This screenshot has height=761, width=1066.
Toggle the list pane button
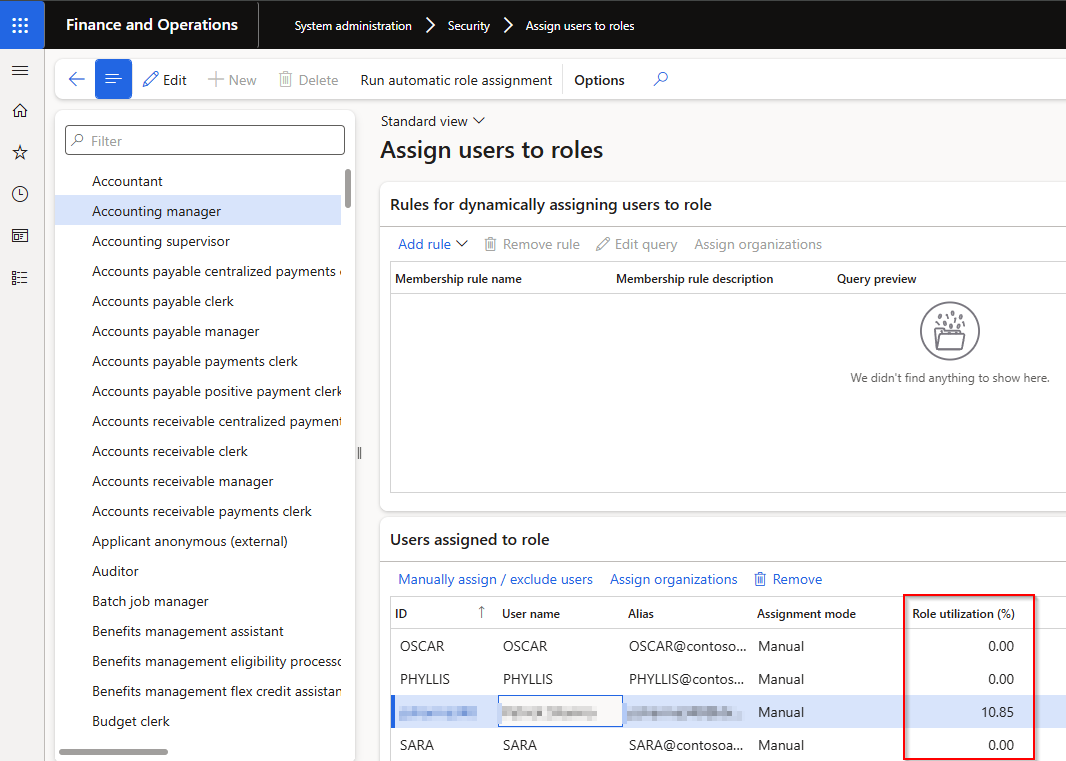coord(113,80)
